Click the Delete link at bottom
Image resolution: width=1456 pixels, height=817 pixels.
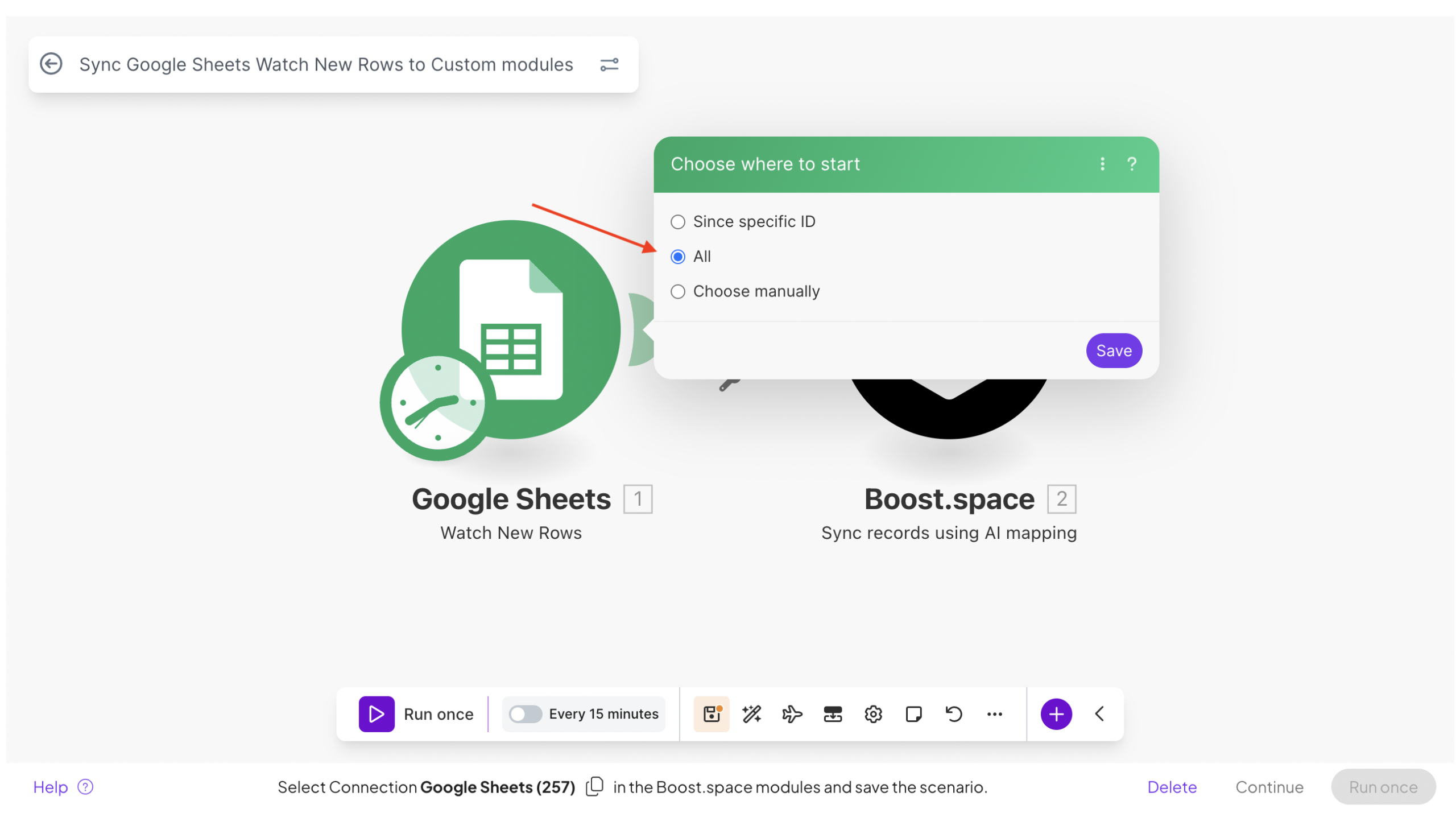point(1171,786)
